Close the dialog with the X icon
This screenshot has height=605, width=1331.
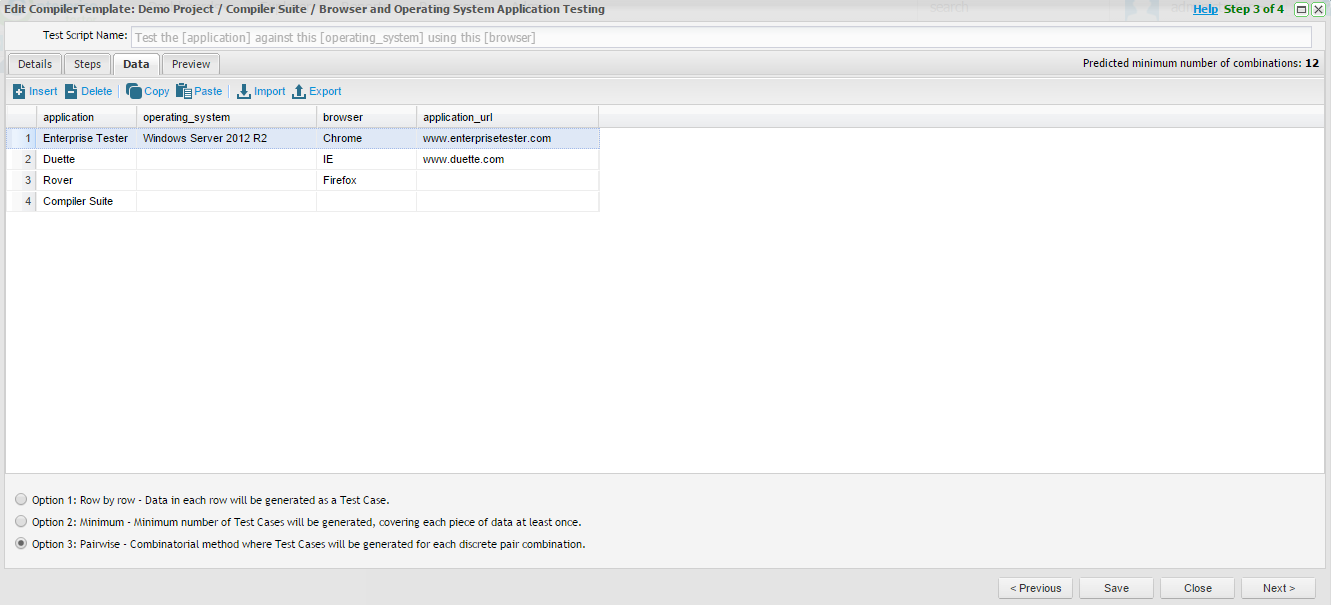[1318, 9]
